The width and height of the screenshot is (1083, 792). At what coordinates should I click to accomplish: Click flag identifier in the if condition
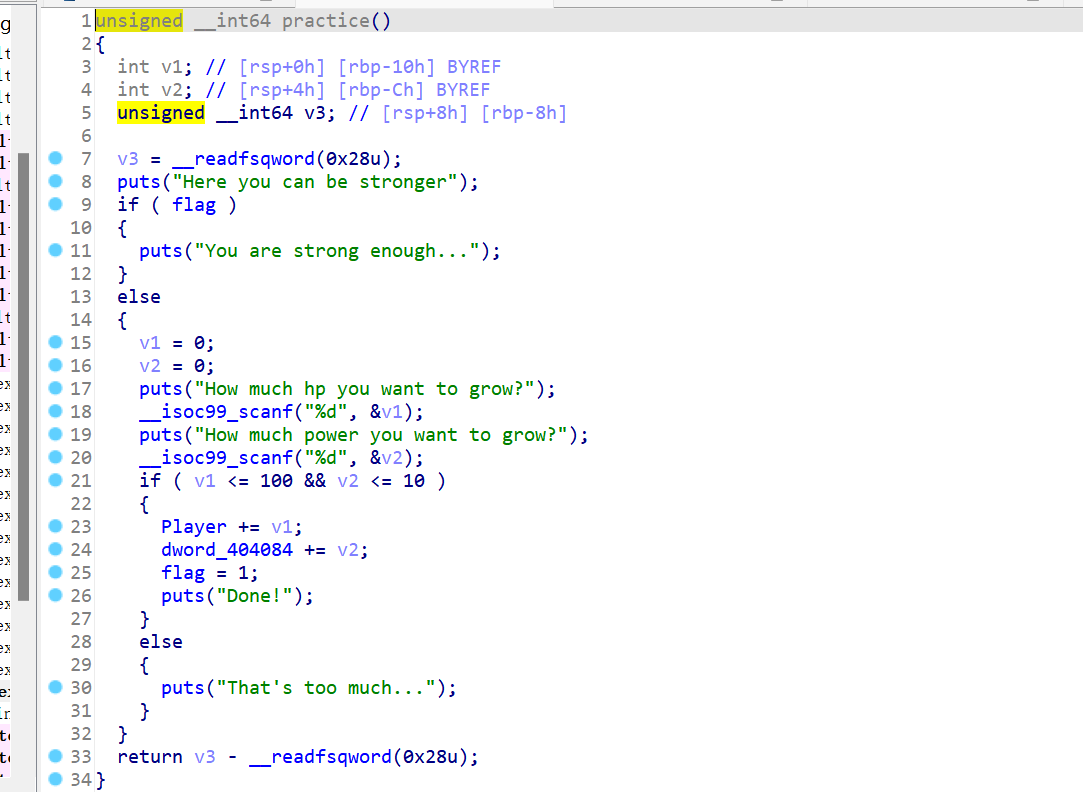click(194, 204)
